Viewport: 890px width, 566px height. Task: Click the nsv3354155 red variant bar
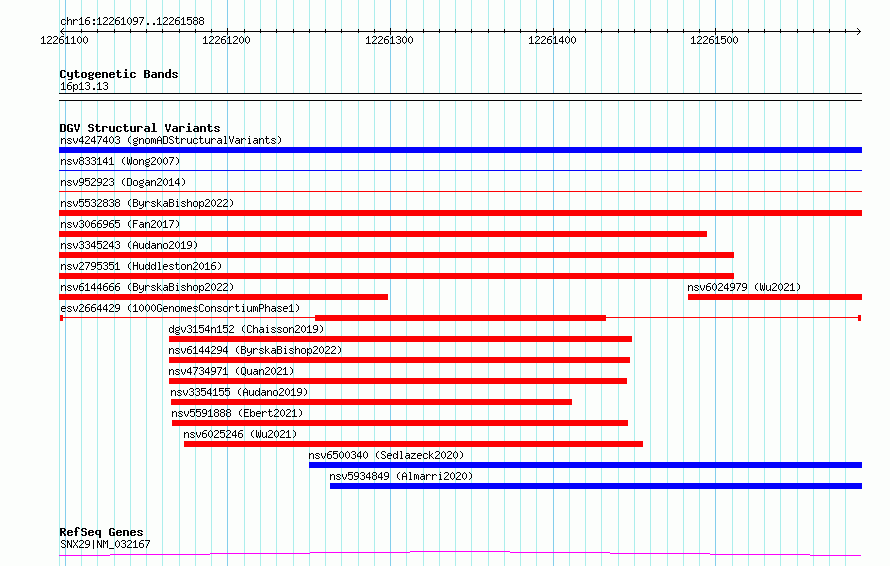point(371,402)
